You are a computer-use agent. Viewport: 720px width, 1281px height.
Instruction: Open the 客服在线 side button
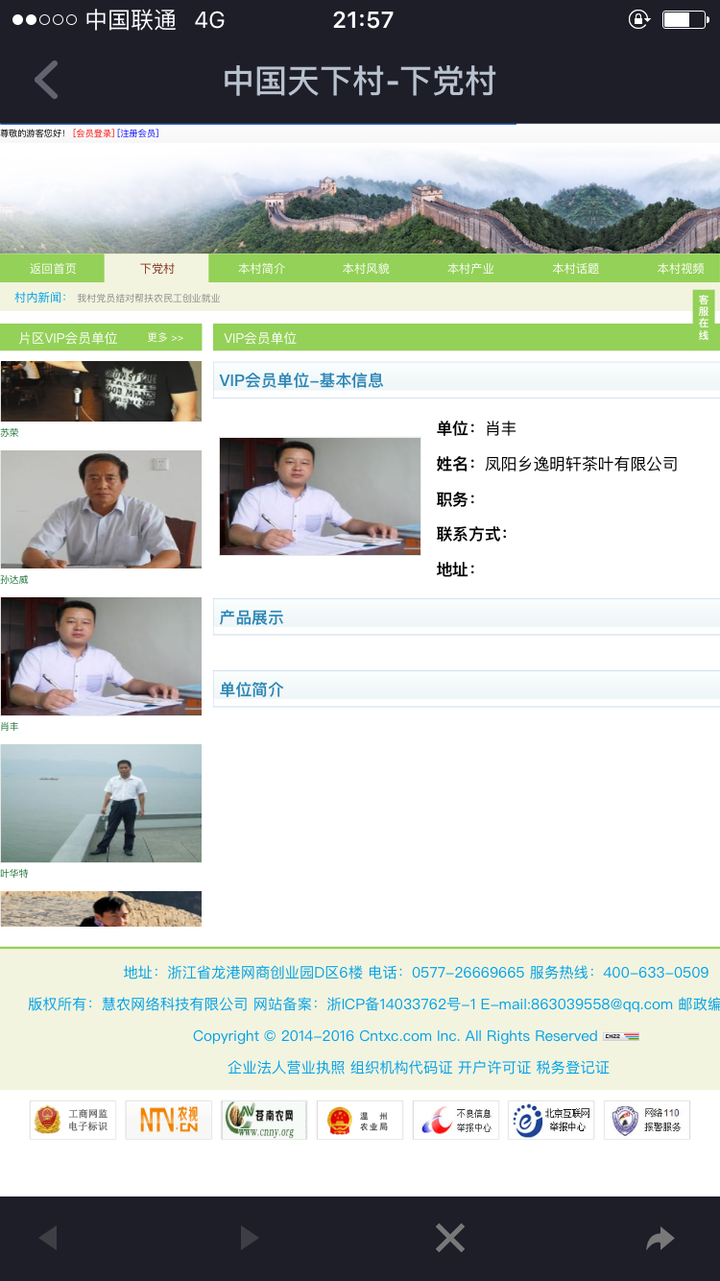click(704, 317)
